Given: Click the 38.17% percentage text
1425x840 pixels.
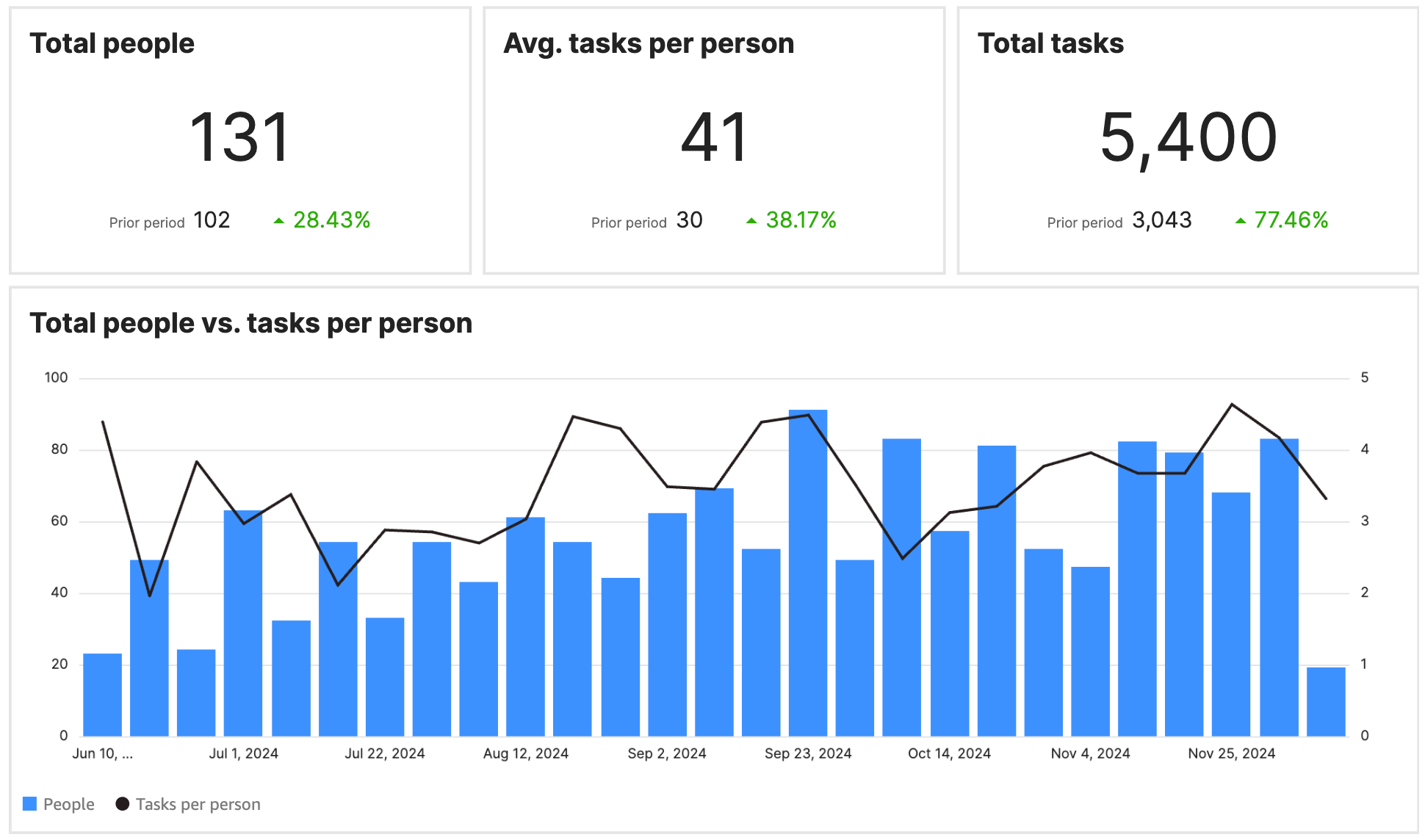Looking at the screenshot, I should click(801, 220).
